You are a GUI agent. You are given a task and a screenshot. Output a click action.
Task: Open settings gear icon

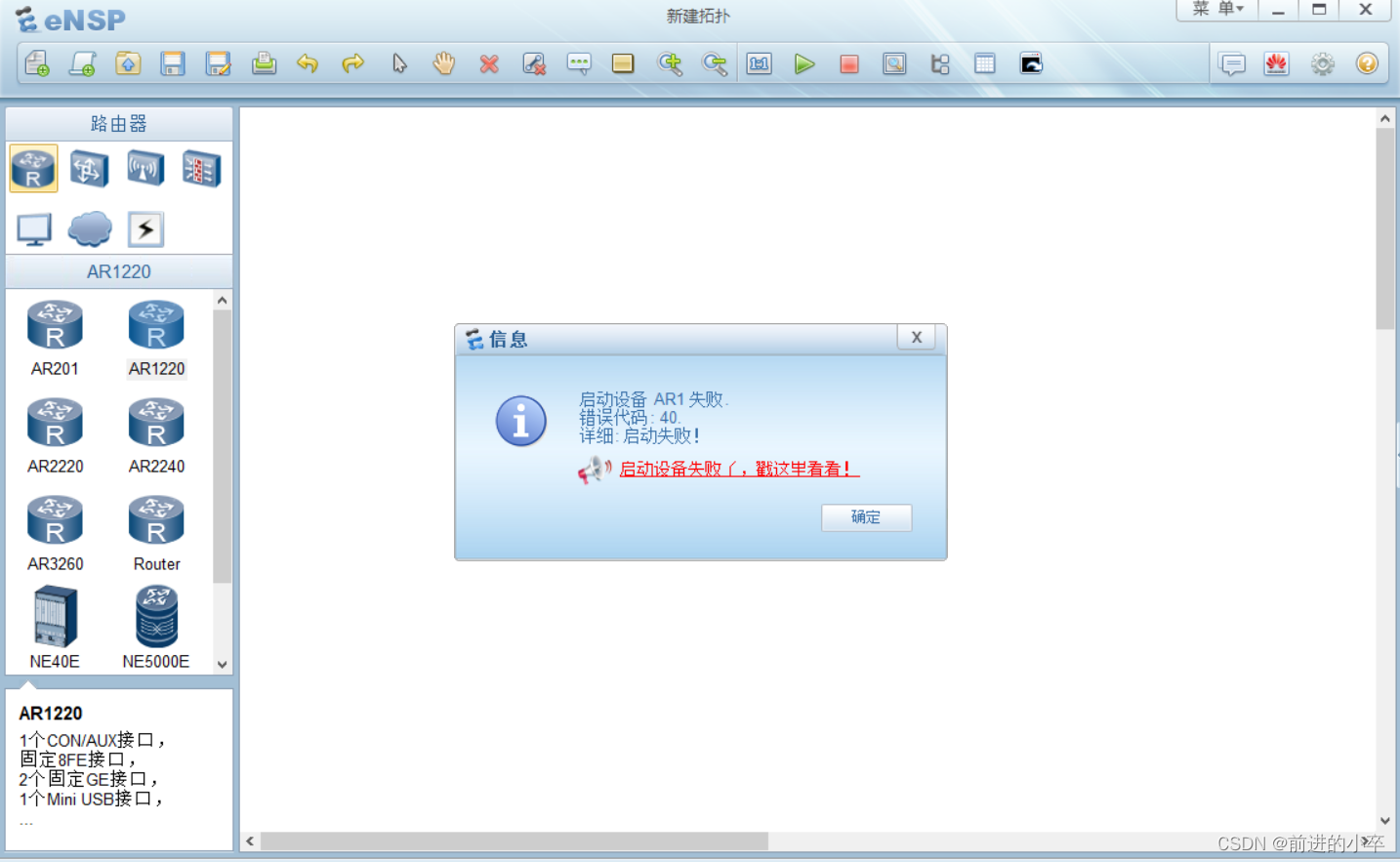pyautogui.click(x=1323, y=64)
